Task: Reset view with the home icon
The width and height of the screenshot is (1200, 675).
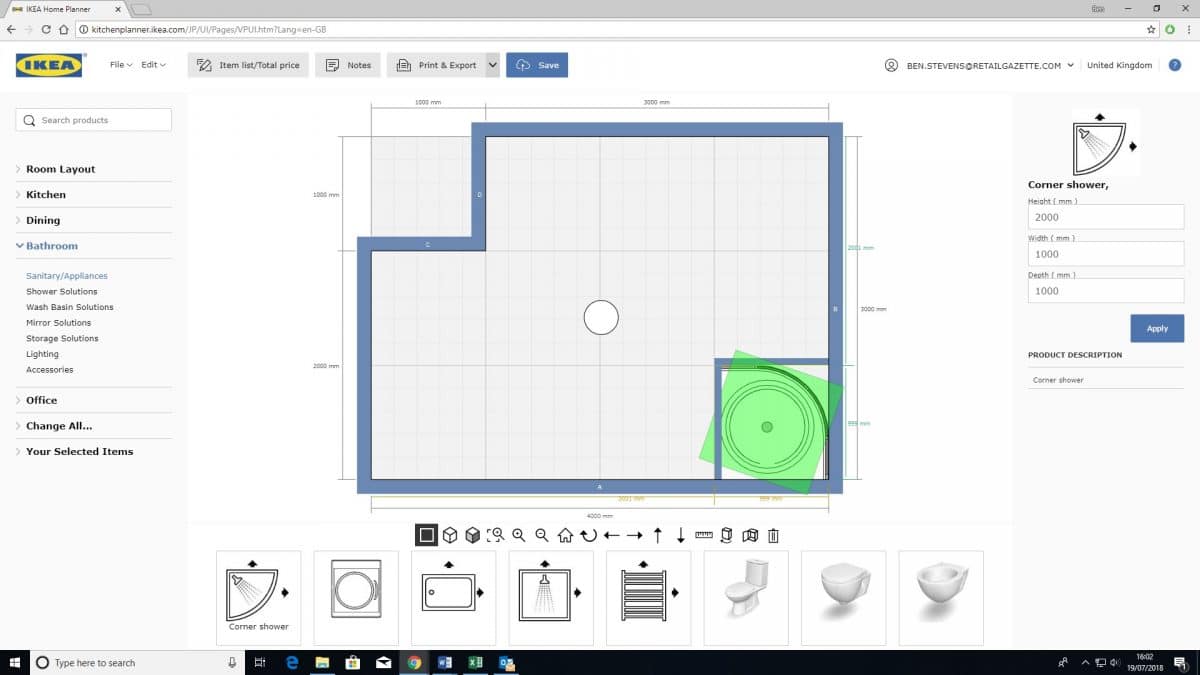Action: (565, 535)
